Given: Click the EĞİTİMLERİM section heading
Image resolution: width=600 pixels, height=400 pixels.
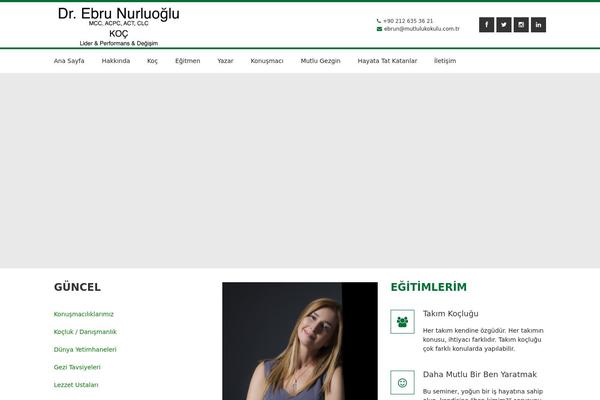Looking at the screenshot, I should (429, 287).
